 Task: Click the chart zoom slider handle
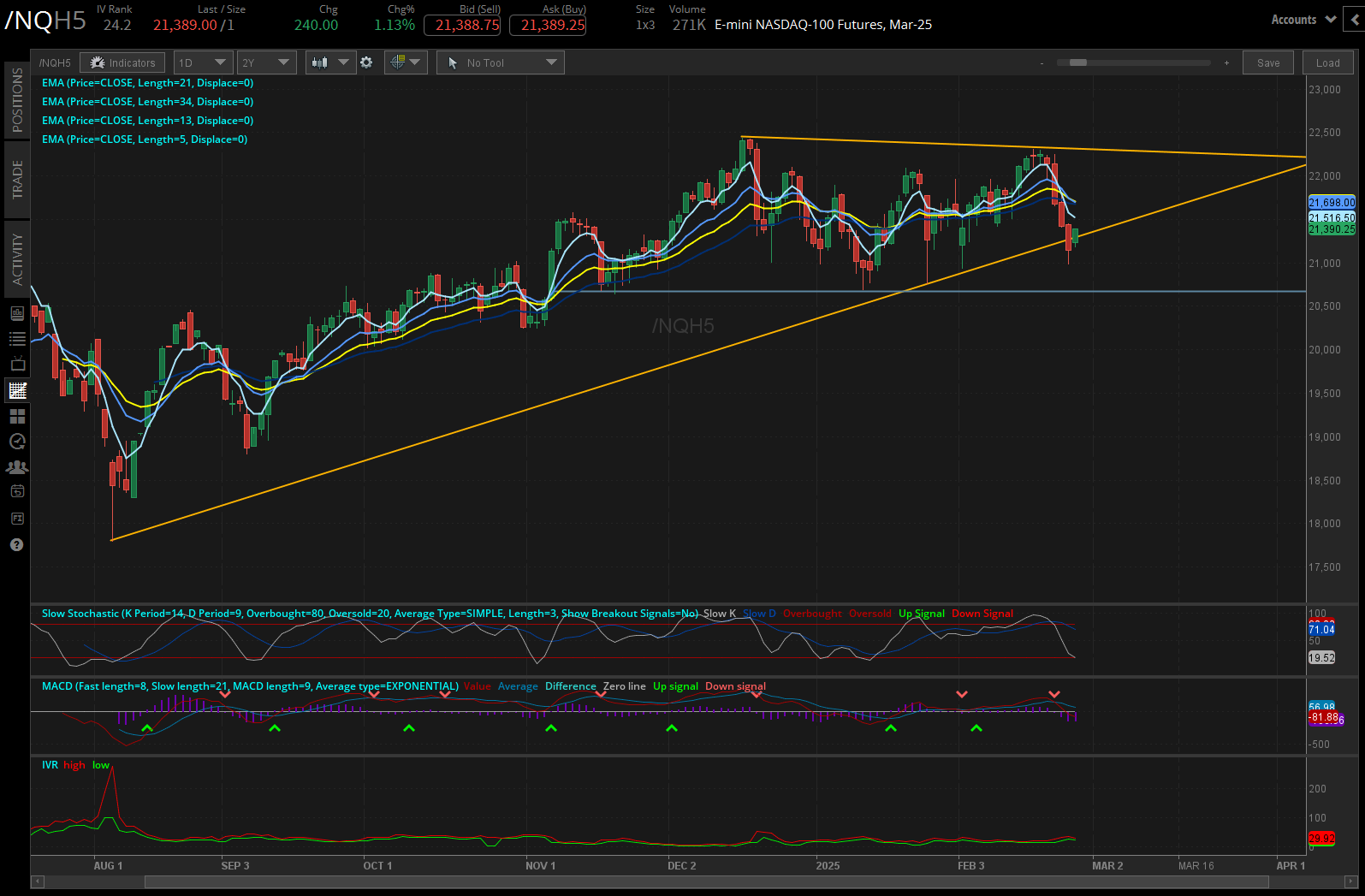coord(1078,62)
